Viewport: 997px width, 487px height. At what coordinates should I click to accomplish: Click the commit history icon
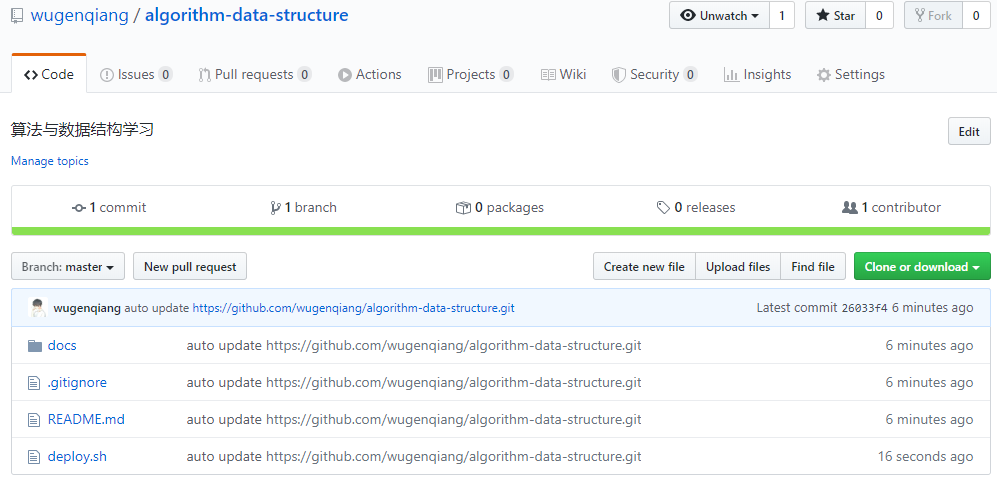click(79, 208)
